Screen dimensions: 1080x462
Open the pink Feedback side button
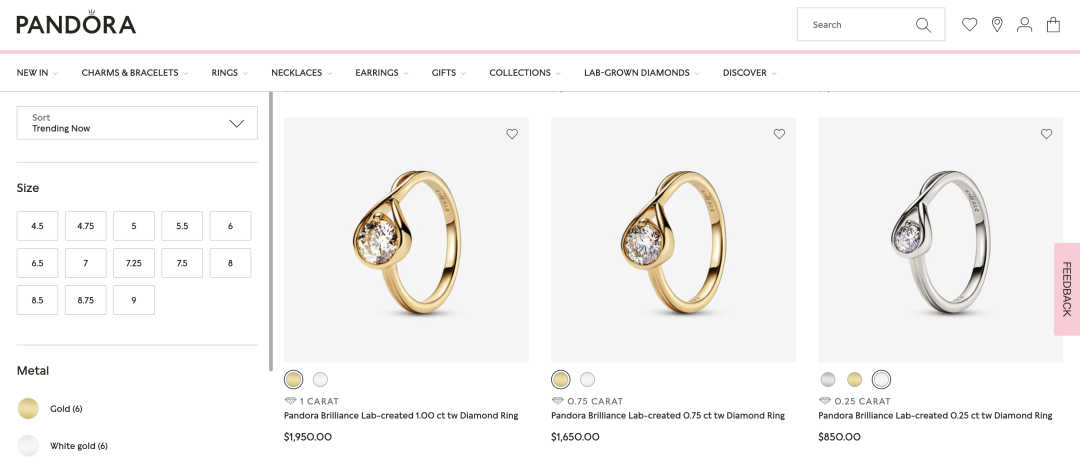coord(1066,289)
